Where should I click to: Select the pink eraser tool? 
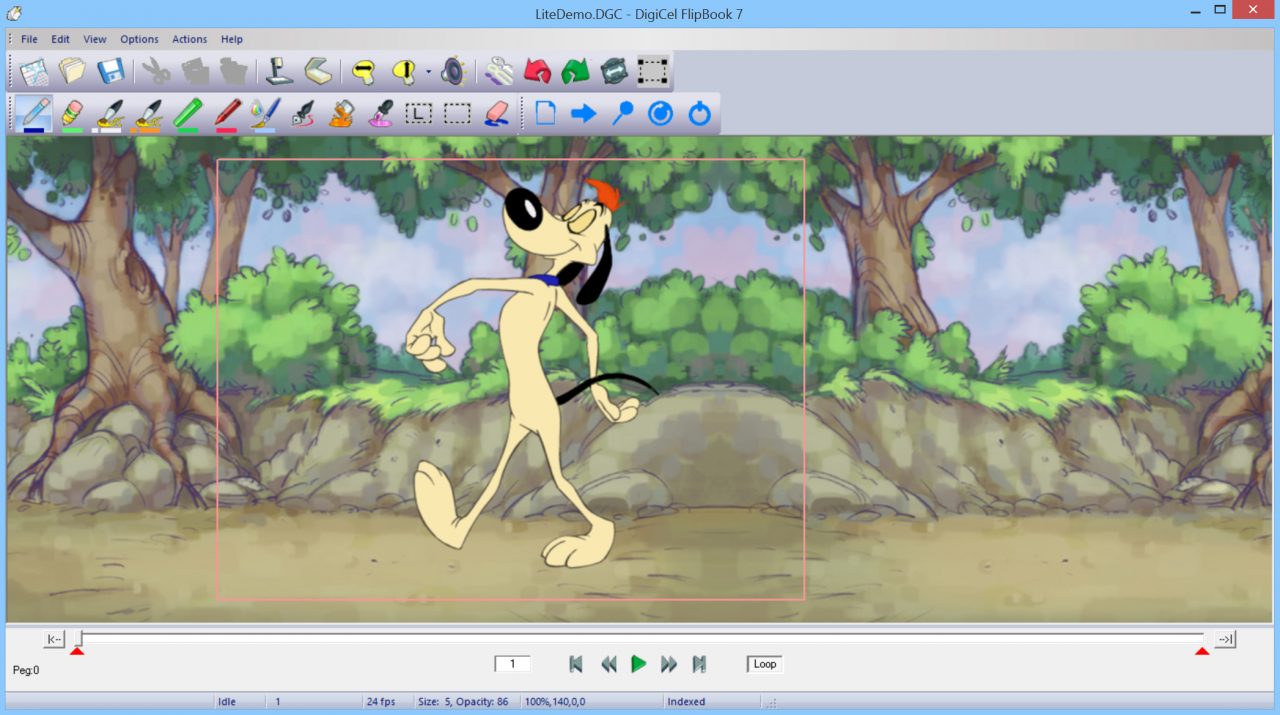(x=496, y=113)
